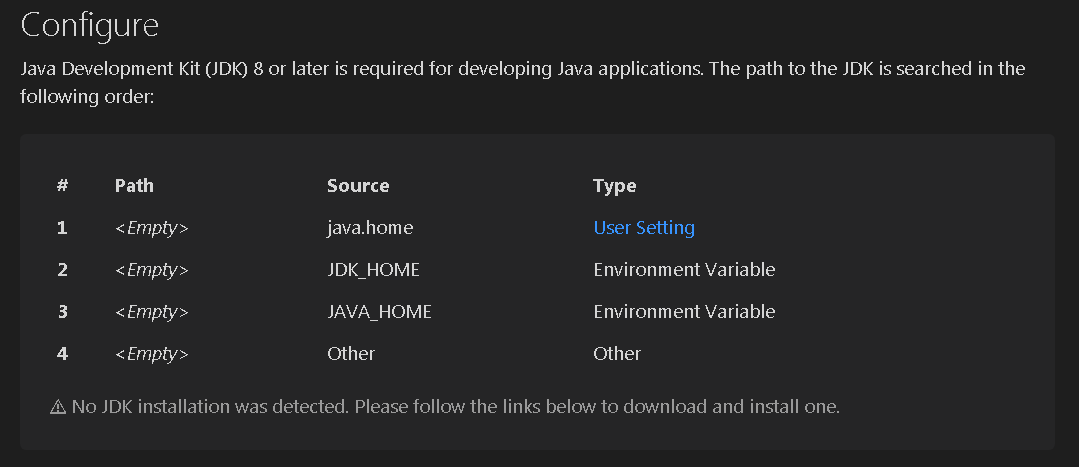
Task: Click the warning triangle icon
Action: 58,407
